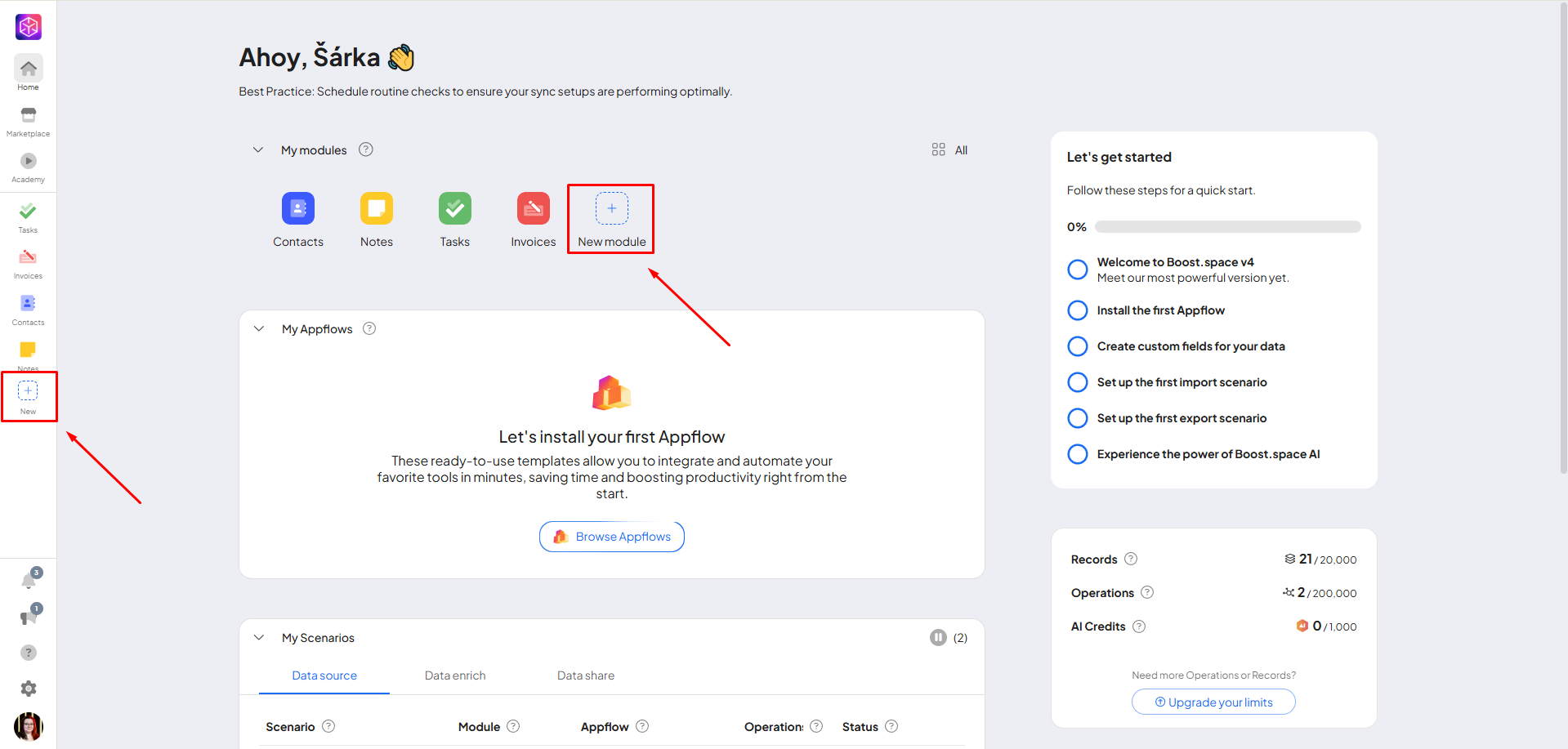Image resolution: width=1568 pixels, height=749 pixels.
Task: Open settings gear in sidebar
Action: [x=29, y=689]
